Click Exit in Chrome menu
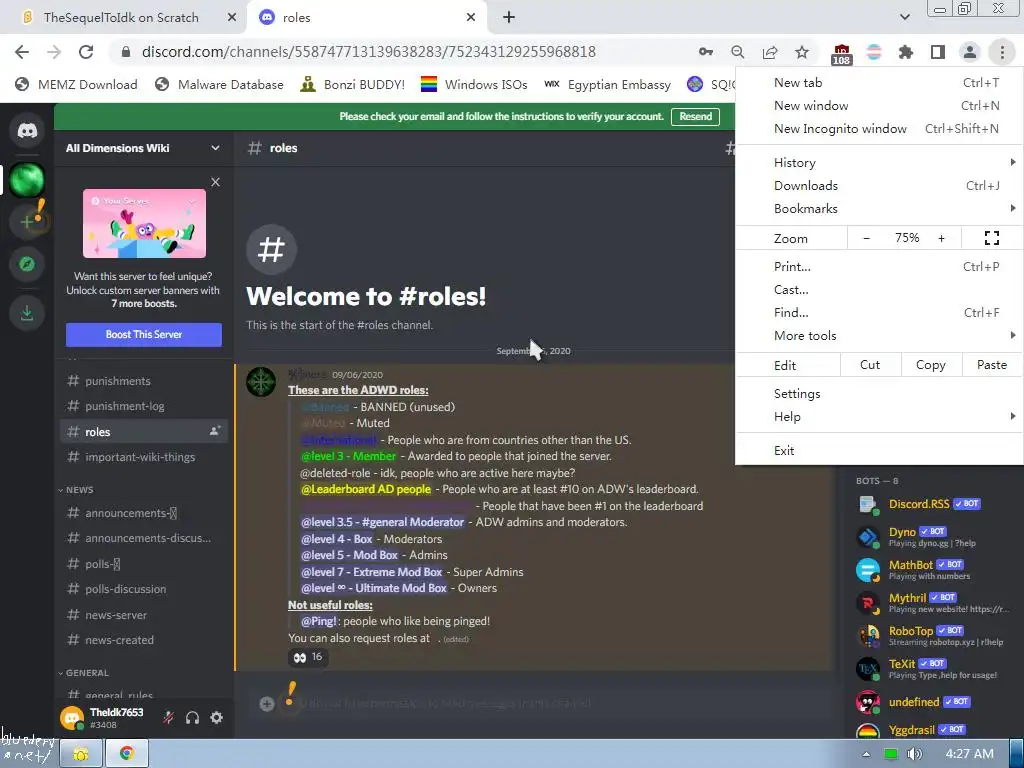Image resolution: width=1024 pixels, height=768 pixels. 879,451
